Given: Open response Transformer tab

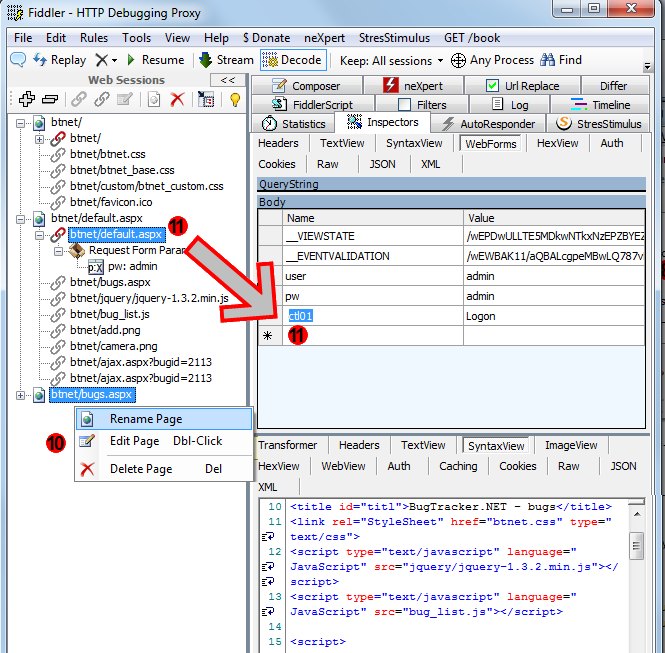Looking at the screenshot, I should (x=287, y=445).
